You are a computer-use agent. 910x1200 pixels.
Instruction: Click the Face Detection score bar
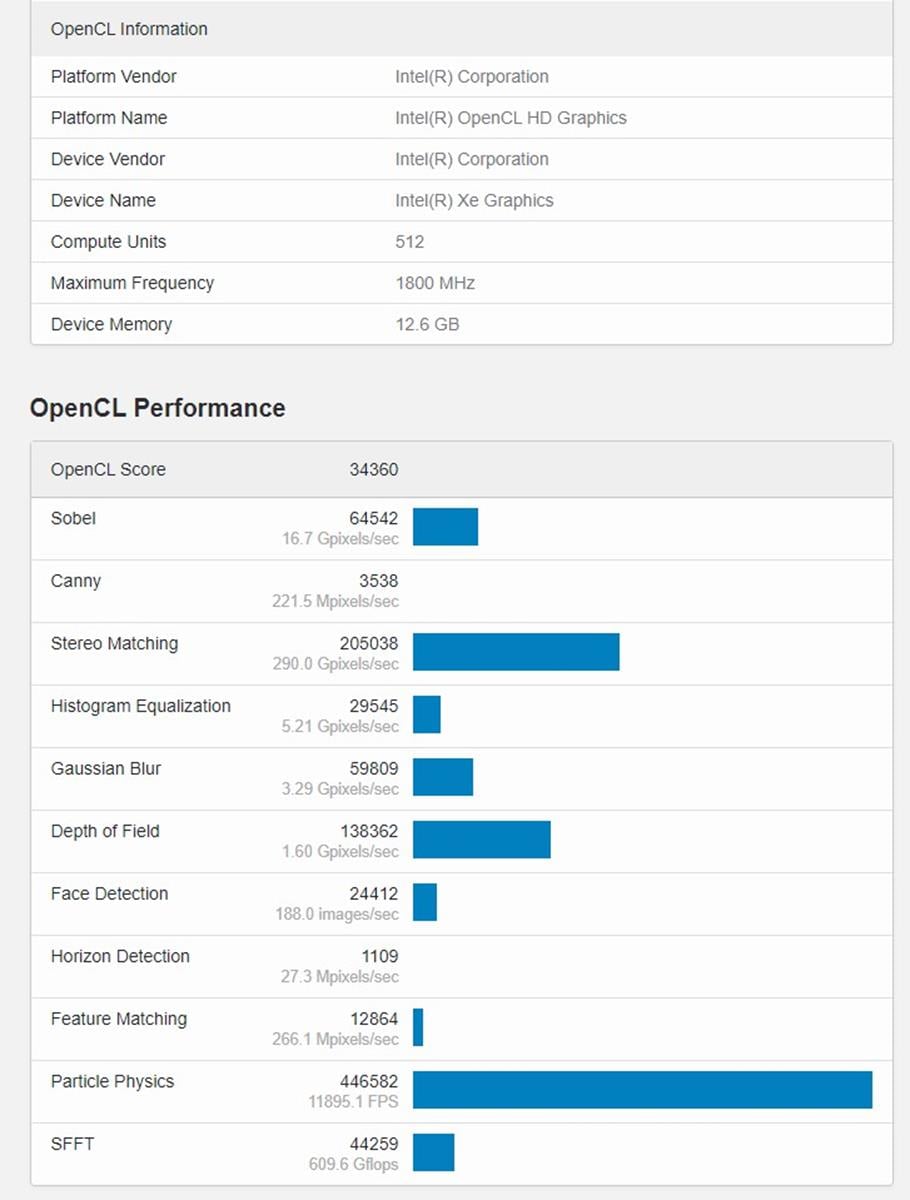click(424, 902)
